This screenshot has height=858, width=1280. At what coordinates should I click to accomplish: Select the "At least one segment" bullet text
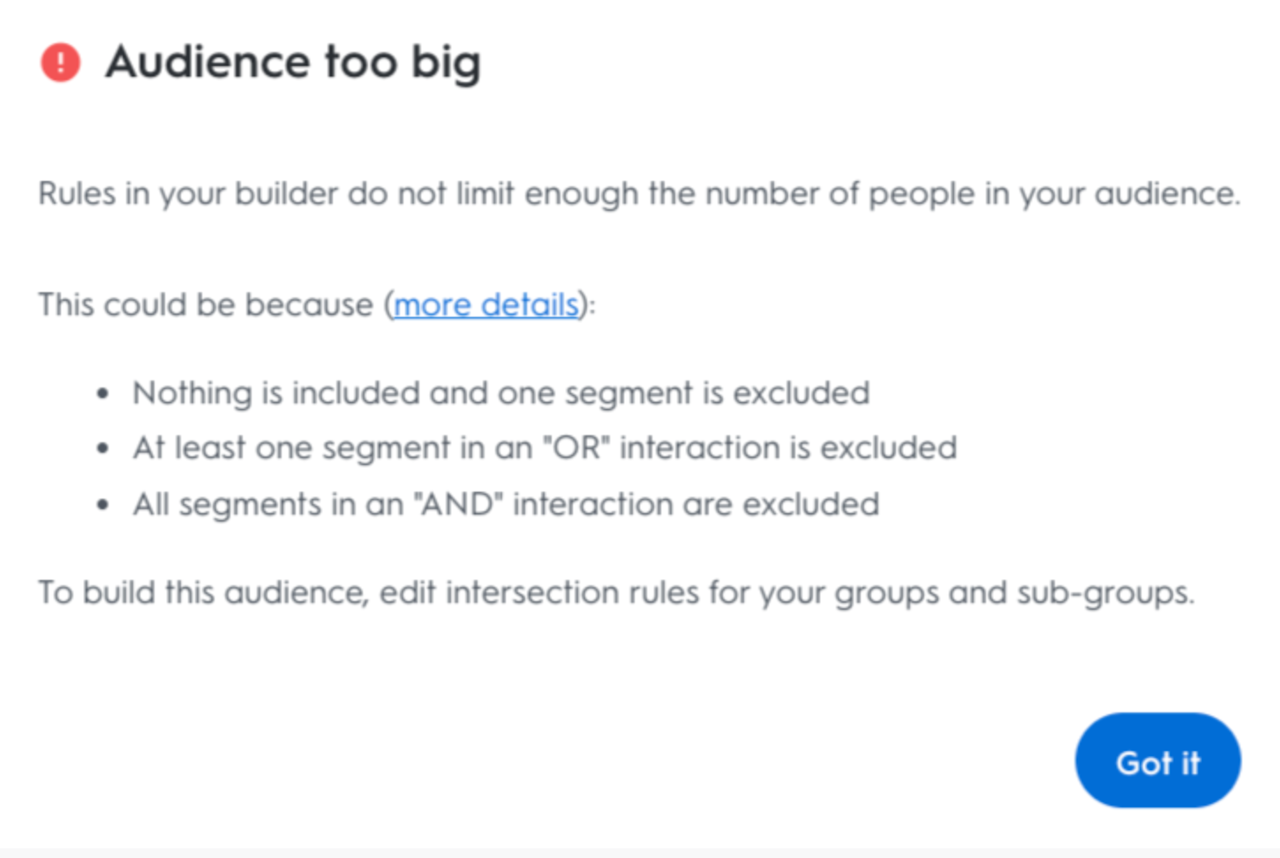click(x=544, y=447)
